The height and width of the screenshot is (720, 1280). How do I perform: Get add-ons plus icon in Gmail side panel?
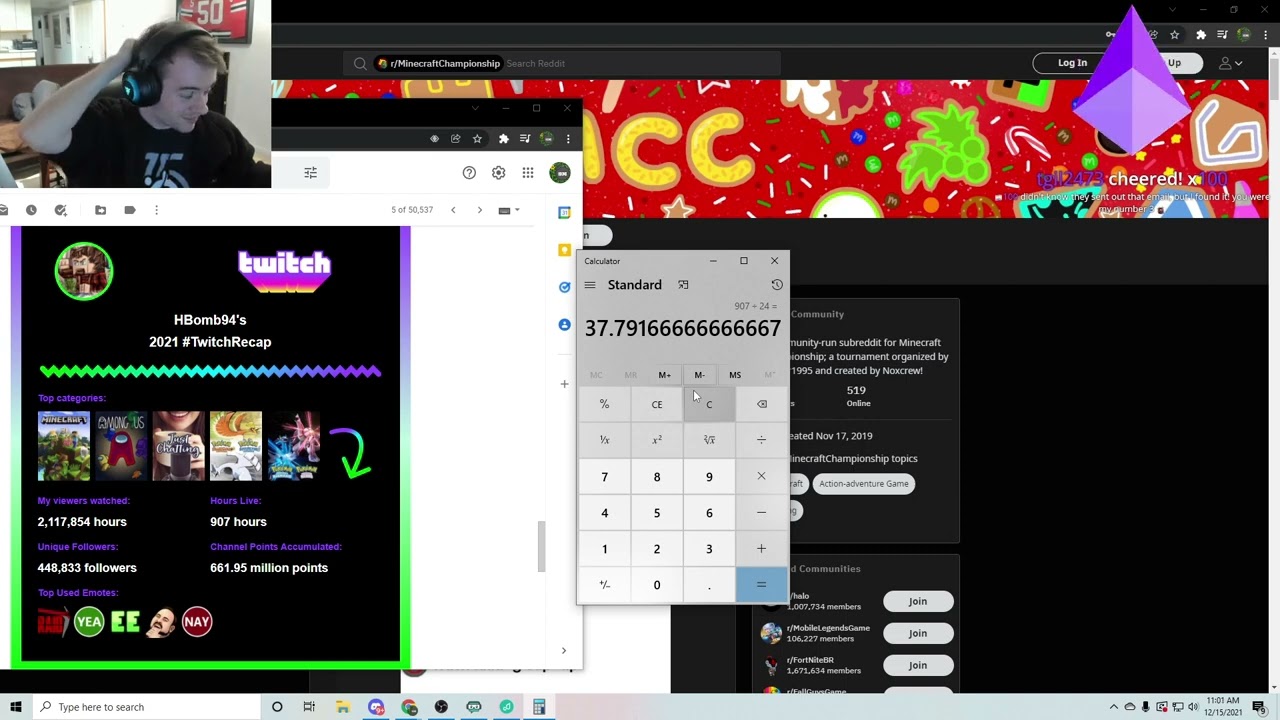click(564, 384)
